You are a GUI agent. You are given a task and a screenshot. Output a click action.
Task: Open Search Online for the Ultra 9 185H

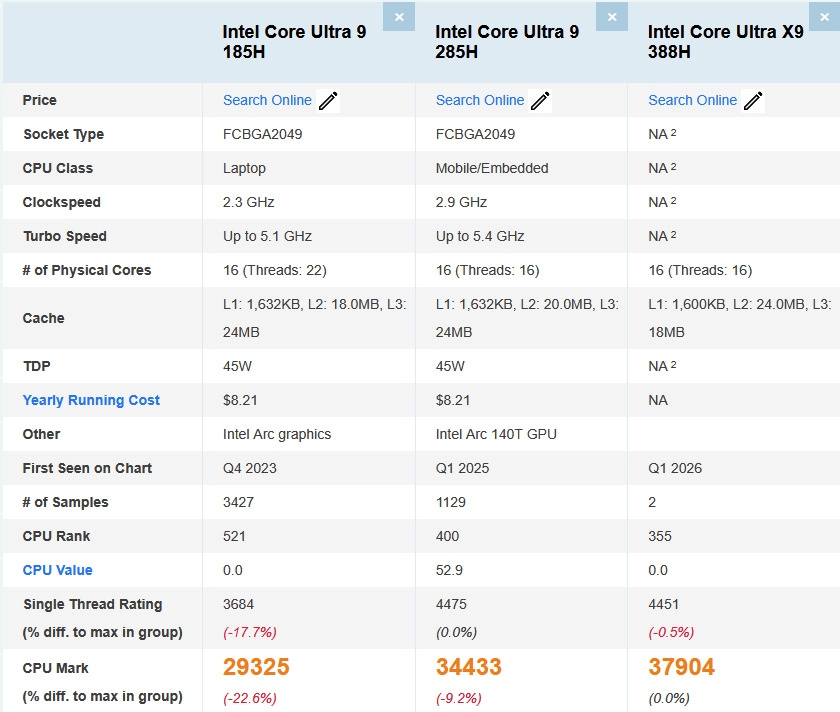coord(267,100)
